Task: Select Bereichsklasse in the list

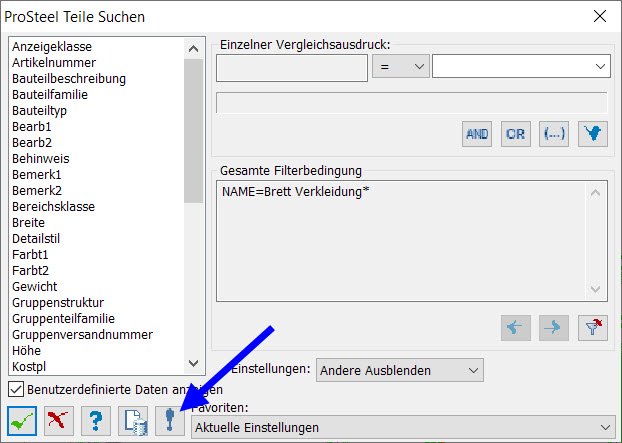Action: pos(53,207)
